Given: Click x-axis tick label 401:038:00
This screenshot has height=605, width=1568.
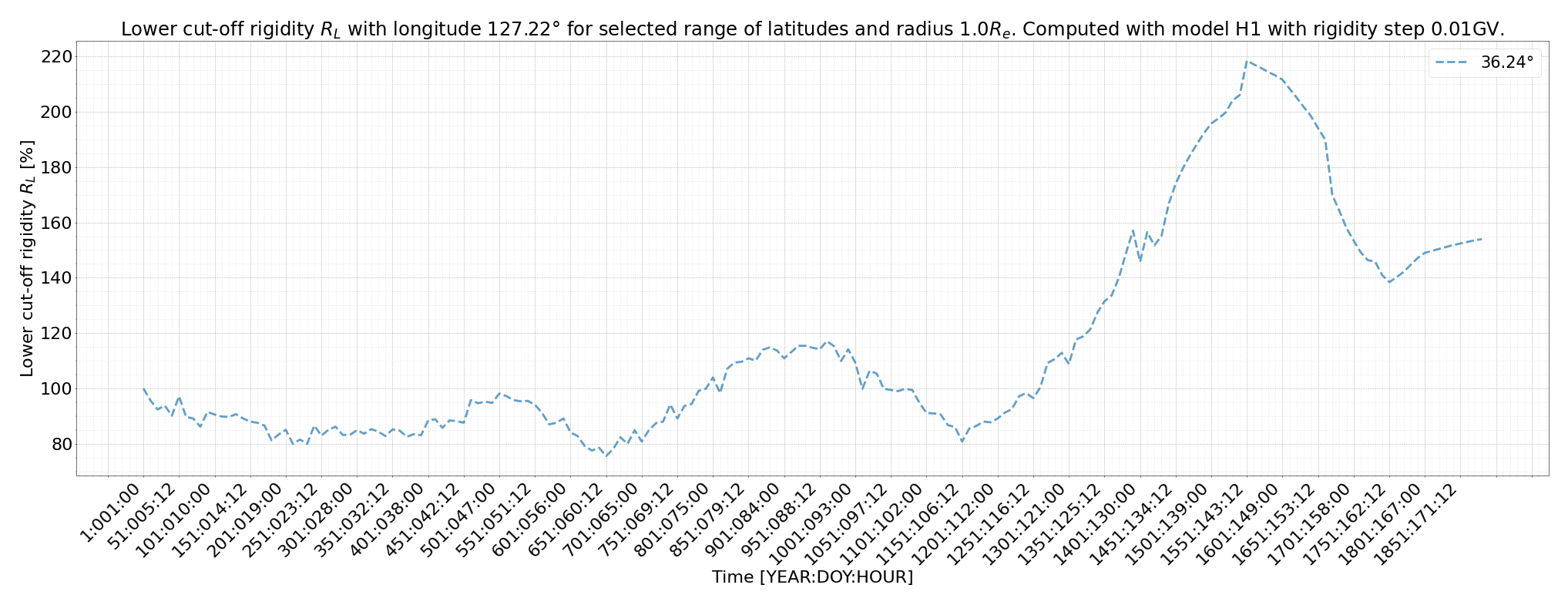Looking at the screenshot, I should (388, 520).
